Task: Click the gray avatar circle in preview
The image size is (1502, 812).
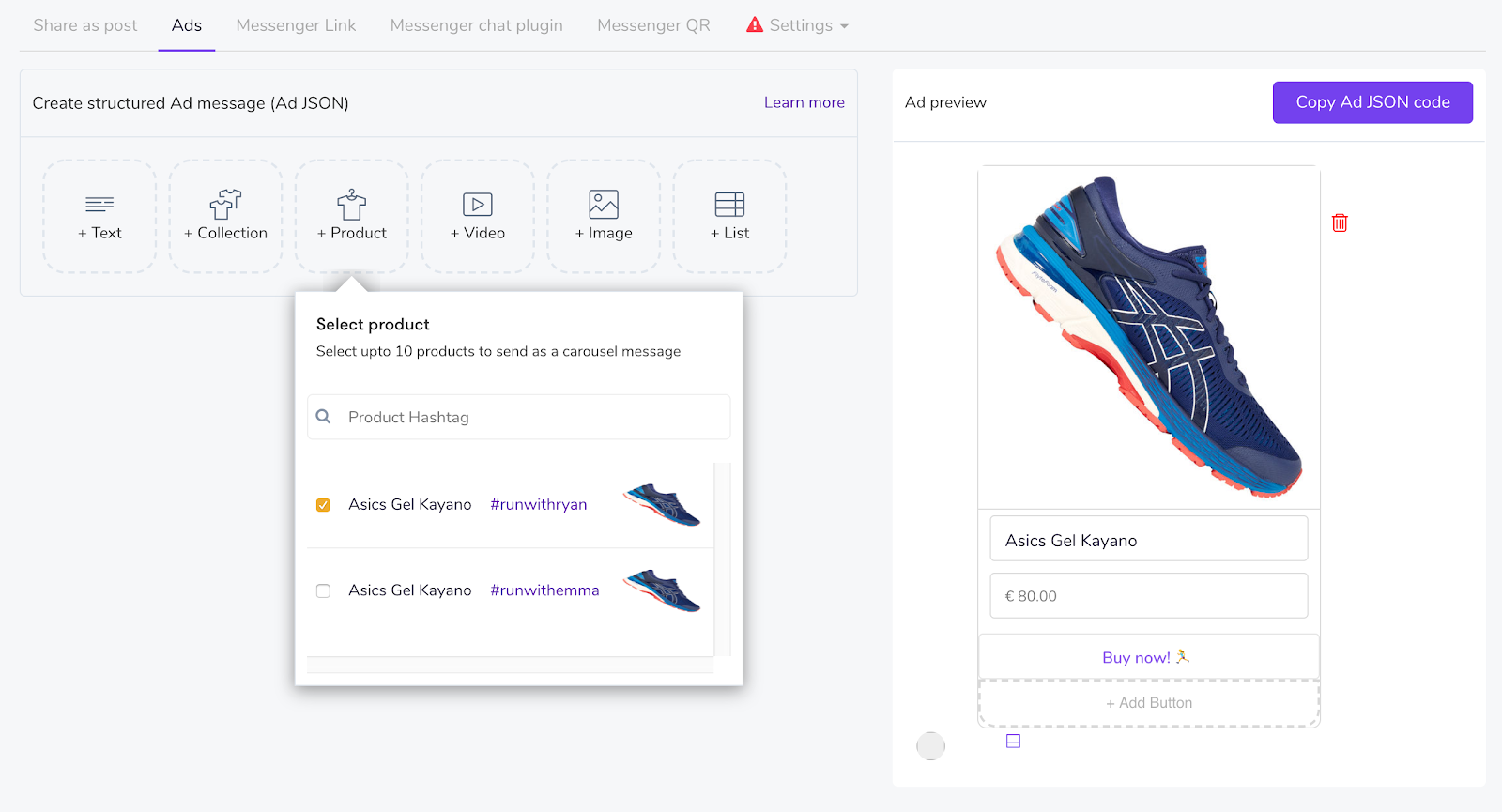Action: [930, 746]
